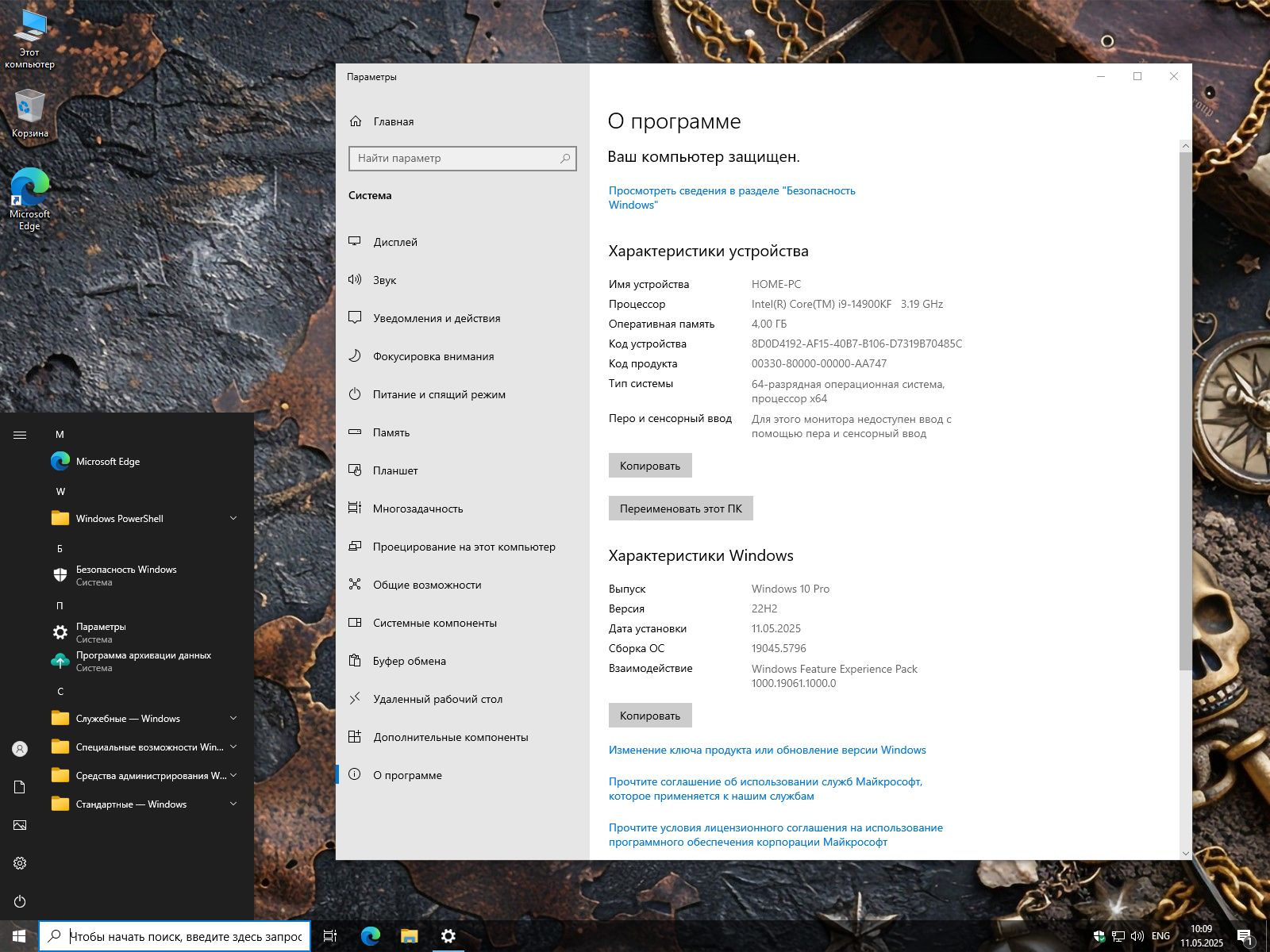This screenshot has width=1270, height=952.
Task: Open Task View on the taskbar
Action: click(330, 936)
